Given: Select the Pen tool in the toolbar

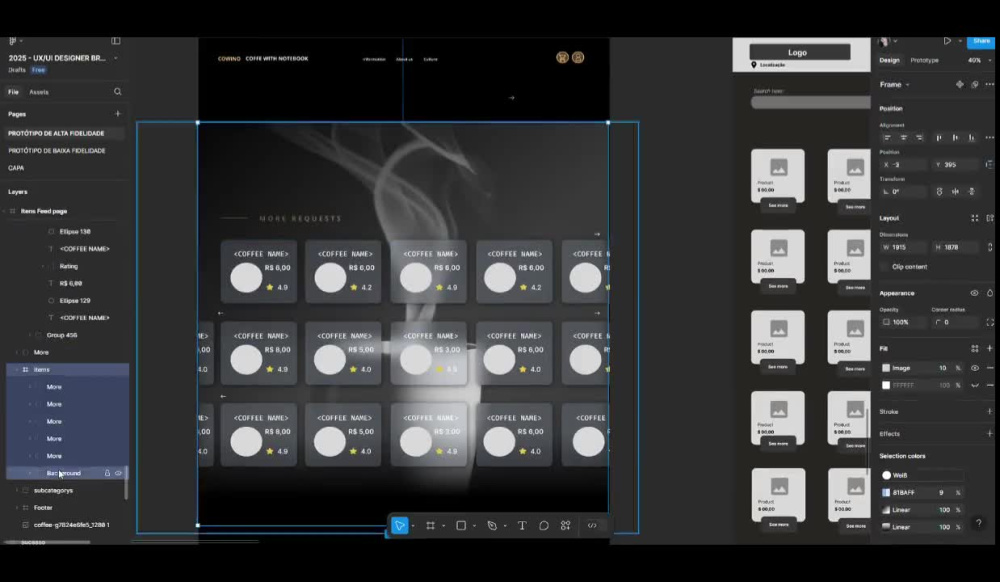Looking at the screenshot, I should (x=492, y=526).
